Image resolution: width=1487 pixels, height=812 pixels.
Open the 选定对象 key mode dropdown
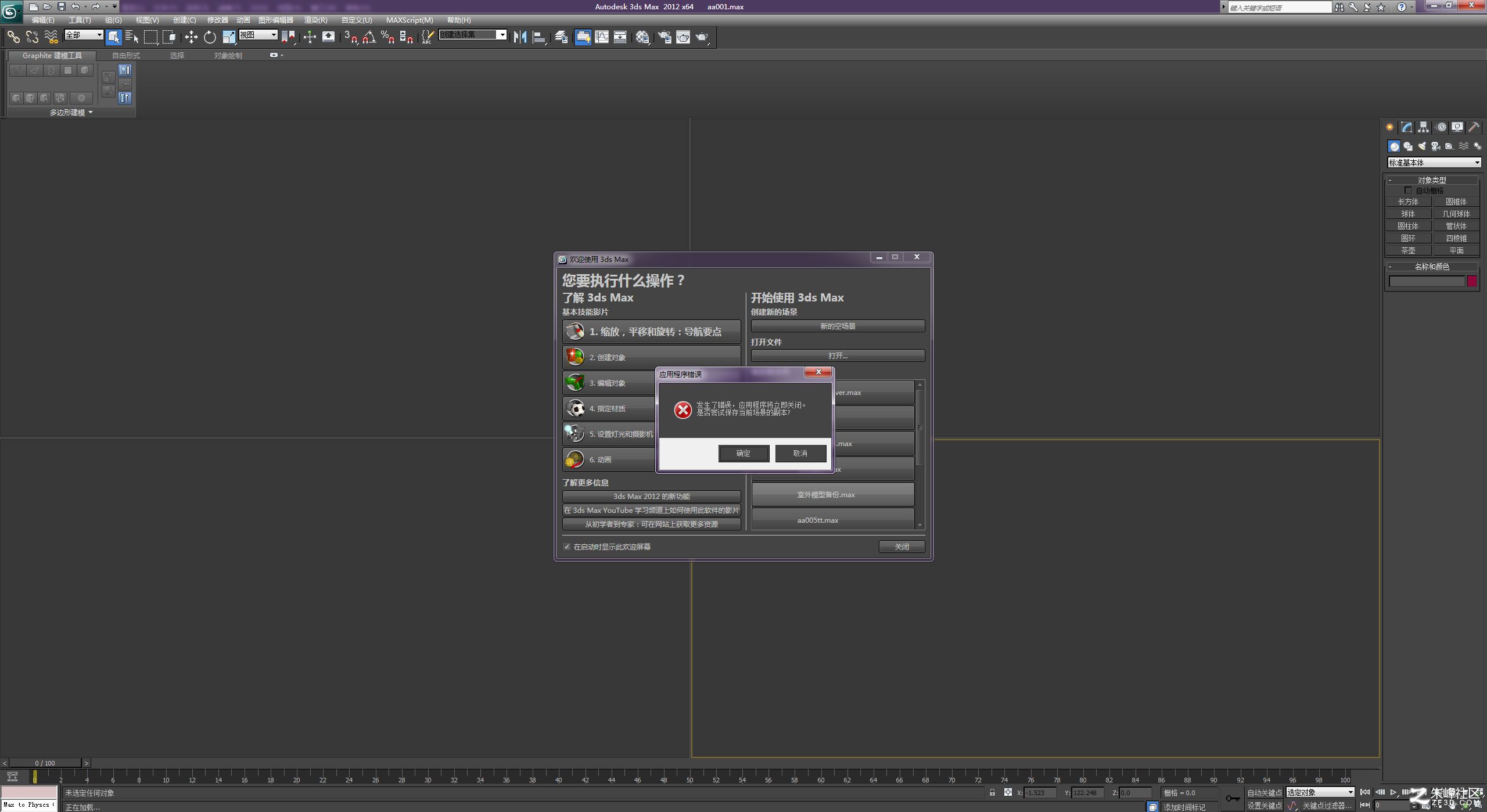[1320, 792]
